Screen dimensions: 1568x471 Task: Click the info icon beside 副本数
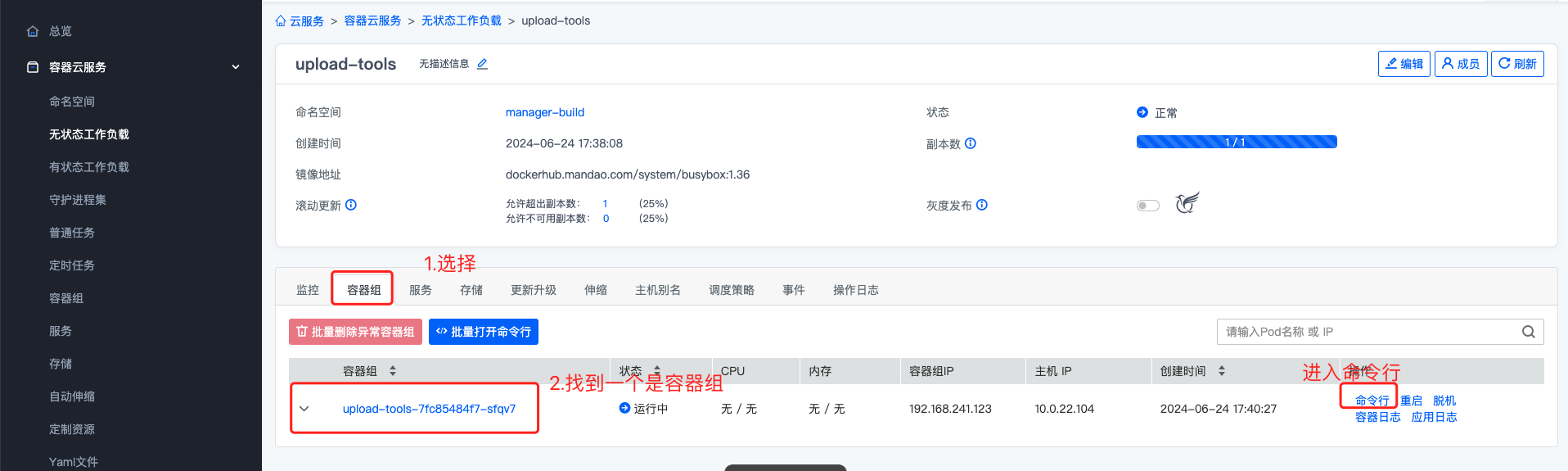tap(971, 143)
